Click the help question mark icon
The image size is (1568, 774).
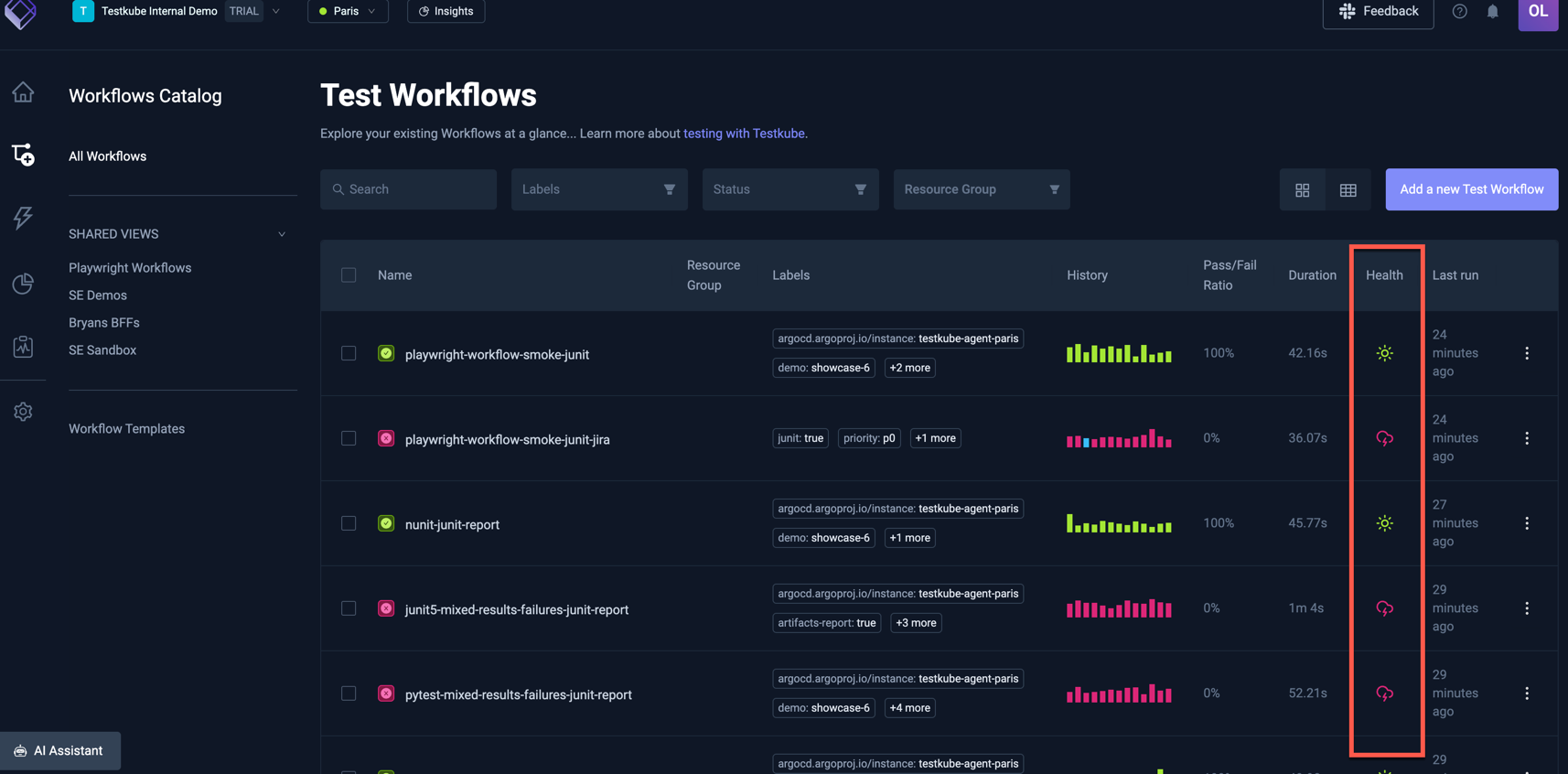click(1459, 12)
